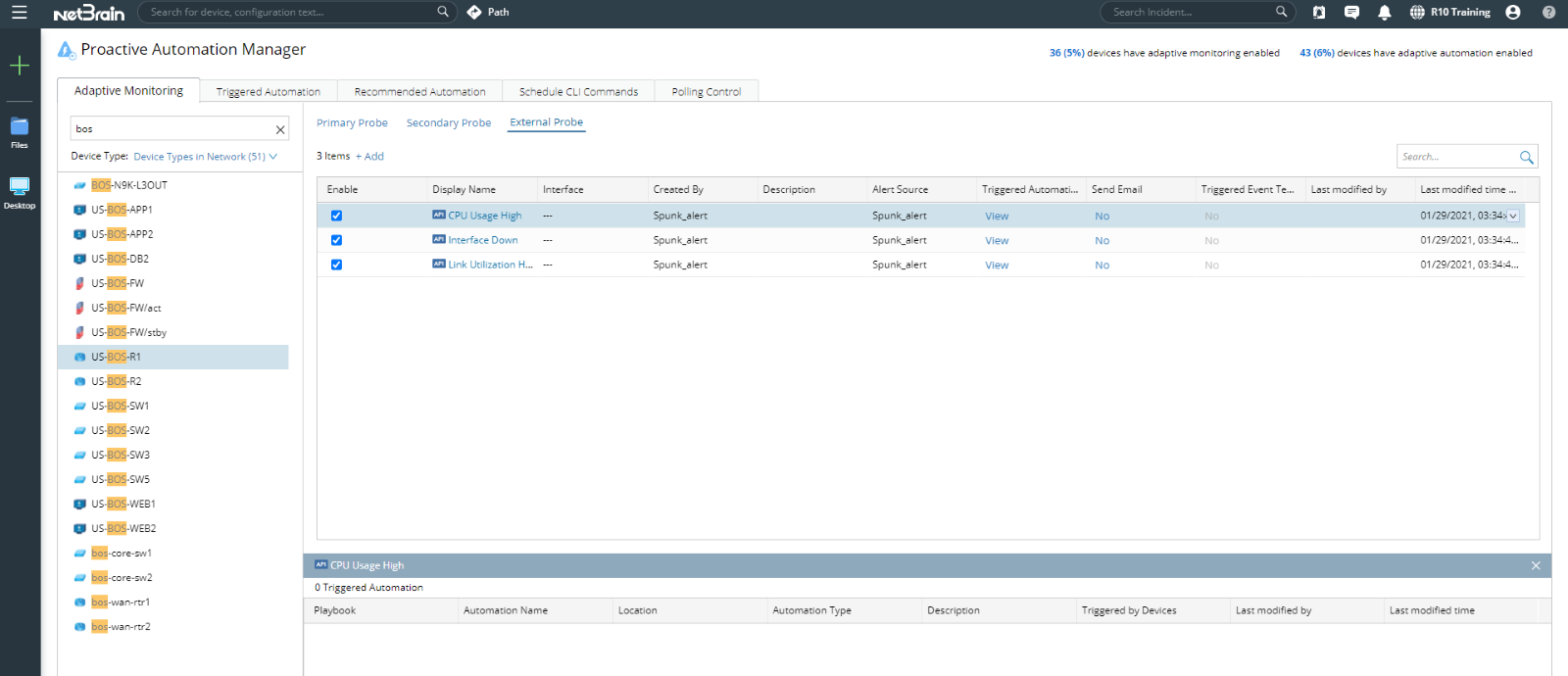Image resolution: width=1568 pixels, height=676 pixels.
Task: Open dropdown arrow on CPU Usage High row
Action: [x=1513, y=217]
